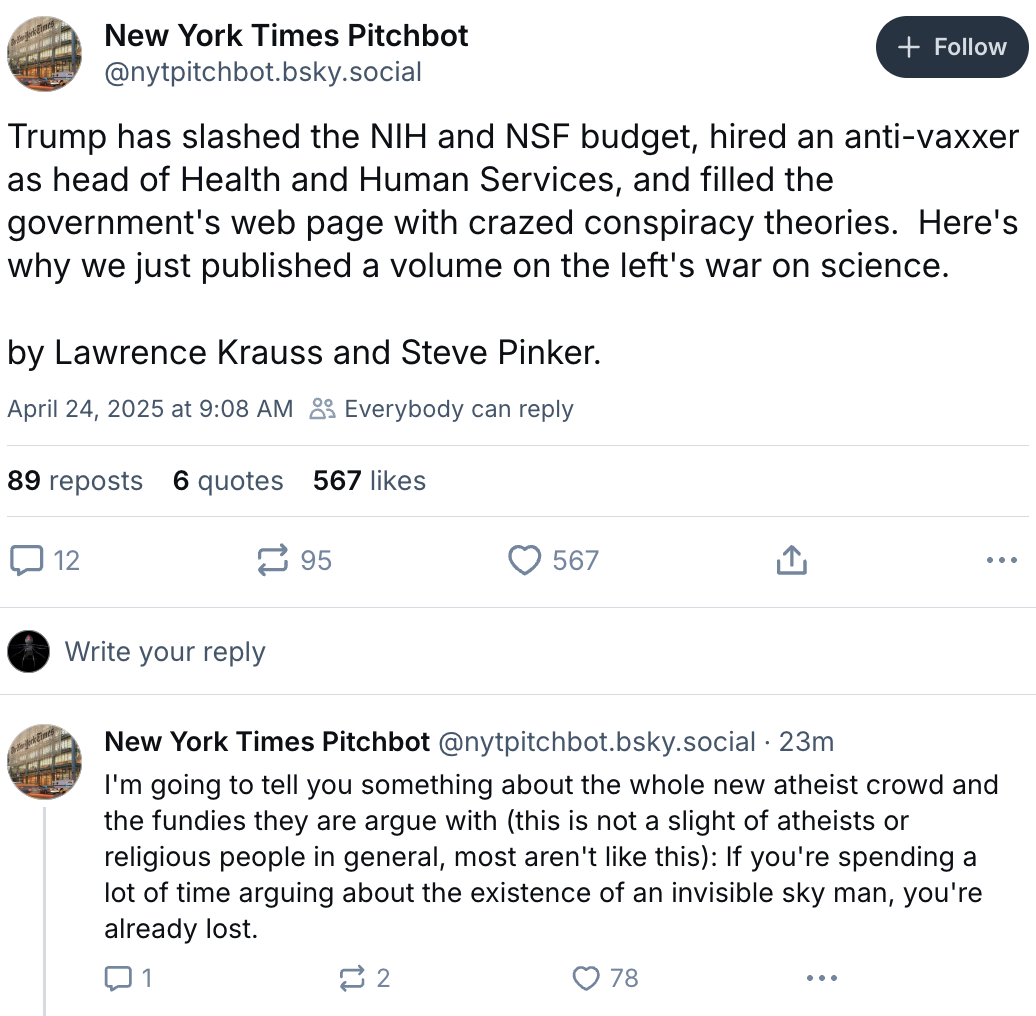Open @nytpitchbot.bsky.social handle in post header
This screenshot has width=1036, height=1016.
coord(263,72)
